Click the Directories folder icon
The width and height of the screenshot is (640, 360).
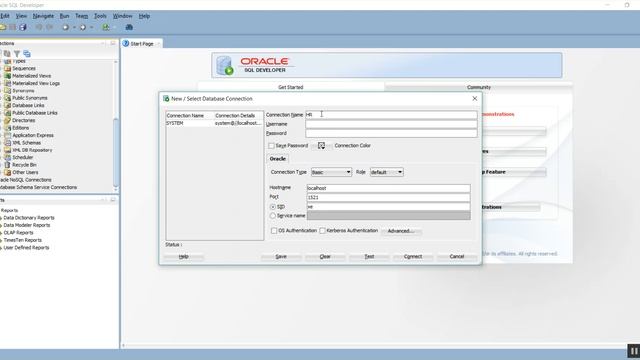click(7, 120)
